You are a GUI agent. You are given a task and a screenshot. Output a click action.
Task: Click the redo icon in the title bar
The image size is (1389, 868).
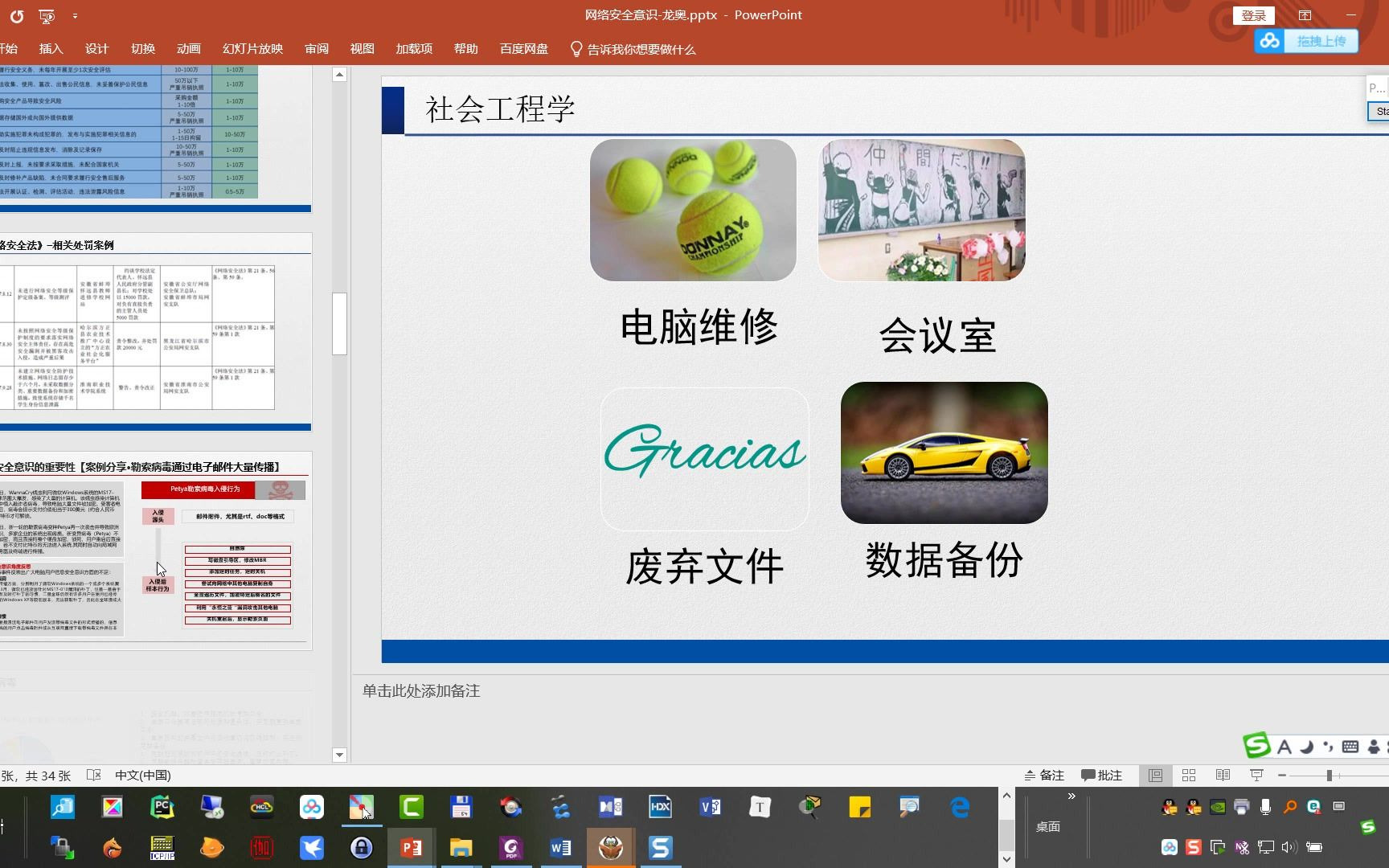[17, 15]
